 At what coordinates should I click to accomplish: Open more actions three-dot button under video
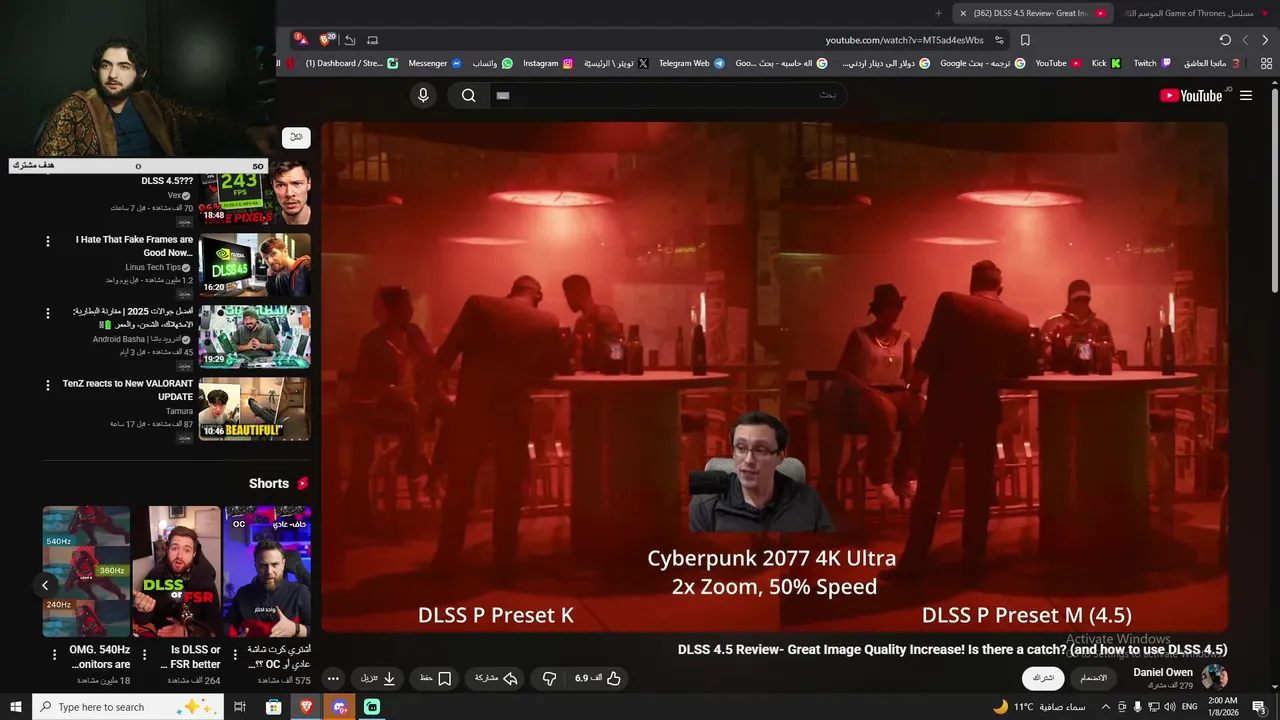tap(333, 678)
